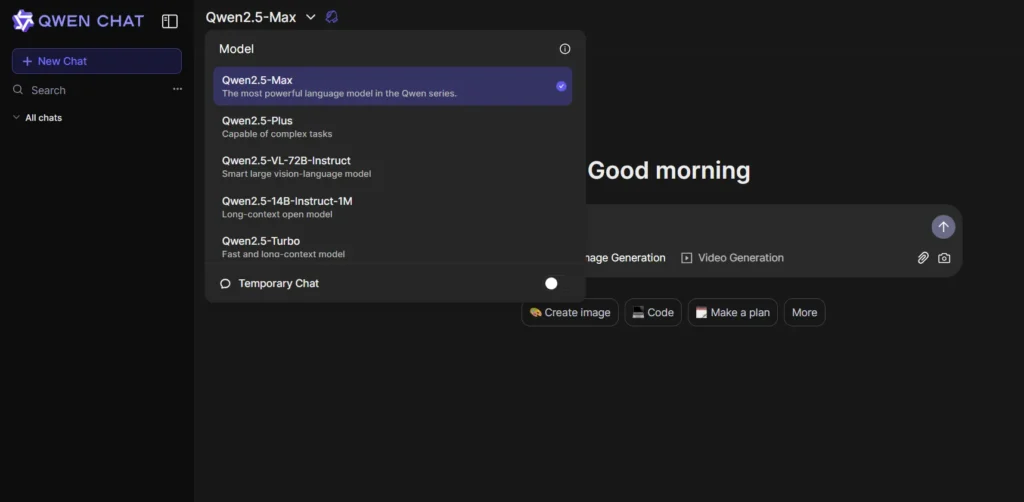This screenshot has height=502, width=1024.
Task: Toggle the Temporary Chat switch
Action: click(552, 283)
